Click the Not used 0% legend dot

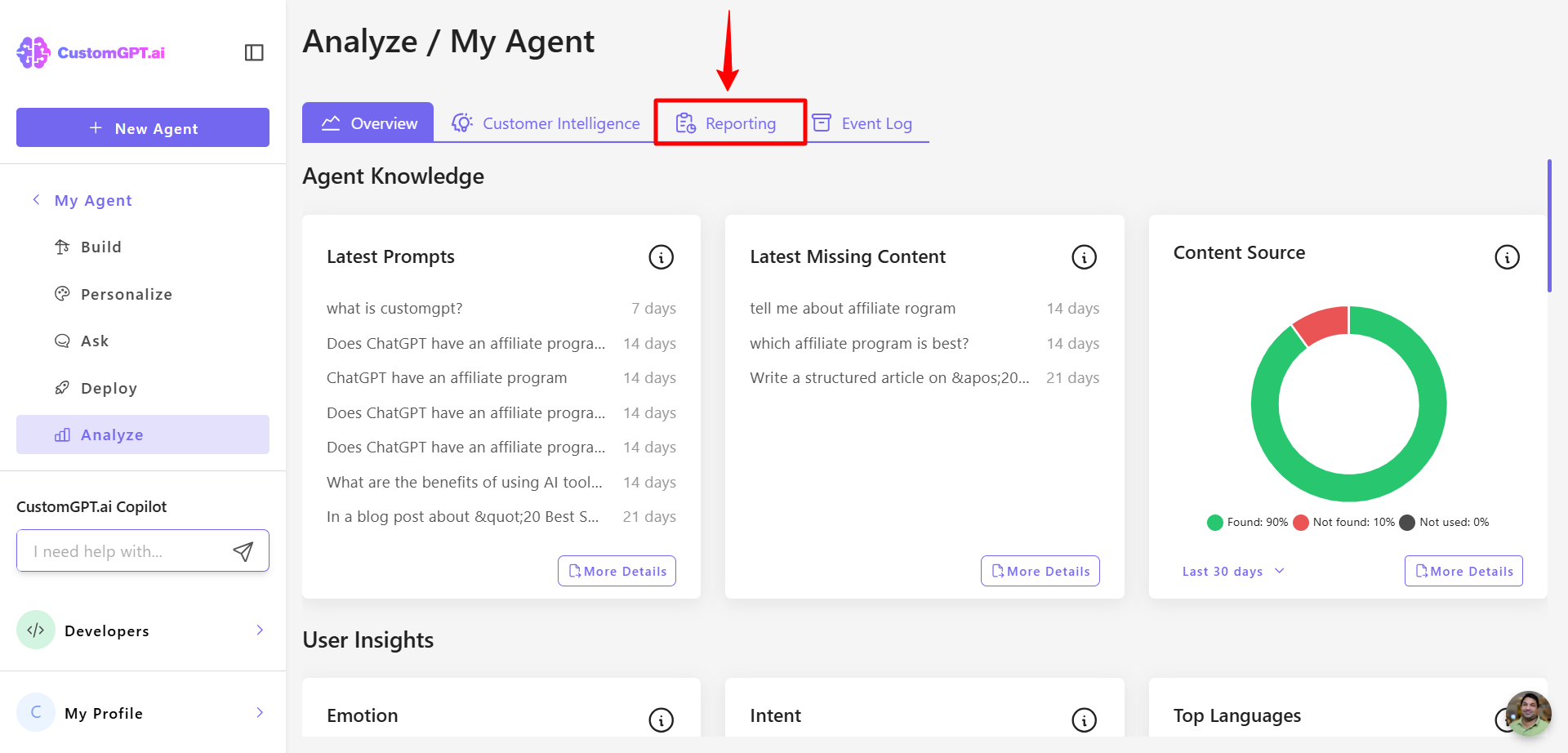tap(1407, 523)
